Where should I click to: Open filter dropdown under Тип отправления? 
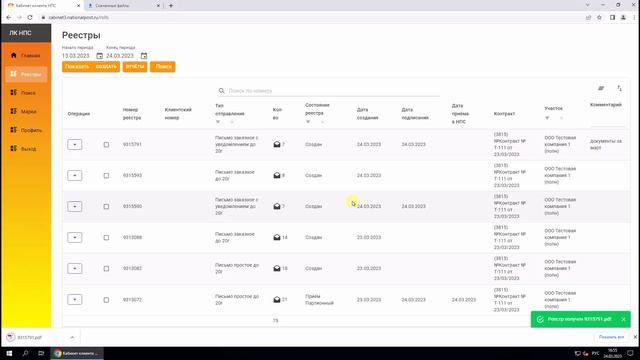(218, 122)
